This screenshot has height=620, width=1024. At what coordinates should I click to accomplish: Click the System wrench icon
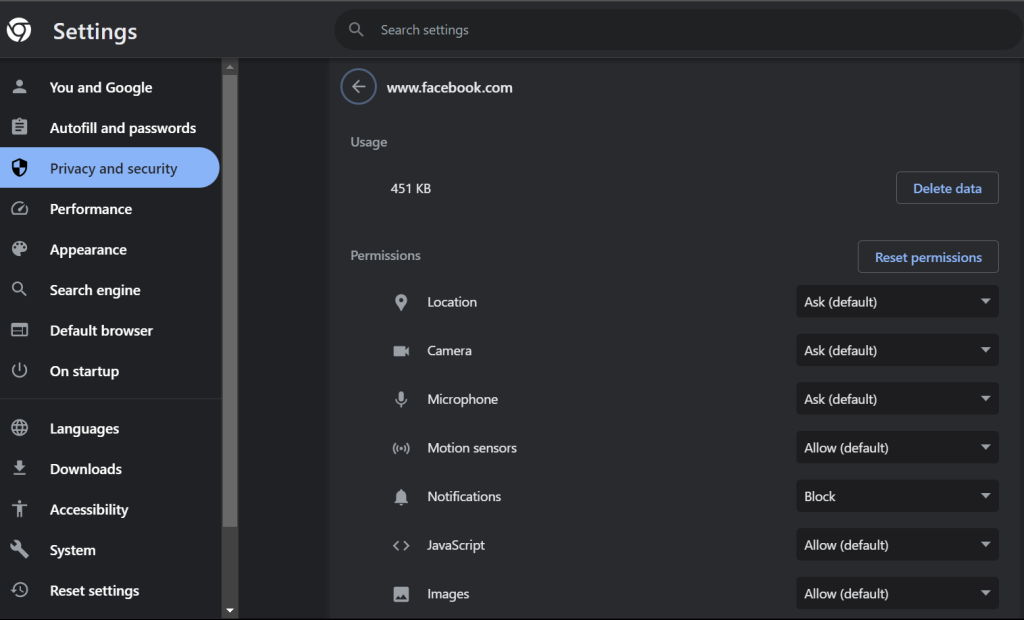tap(20, 549)
